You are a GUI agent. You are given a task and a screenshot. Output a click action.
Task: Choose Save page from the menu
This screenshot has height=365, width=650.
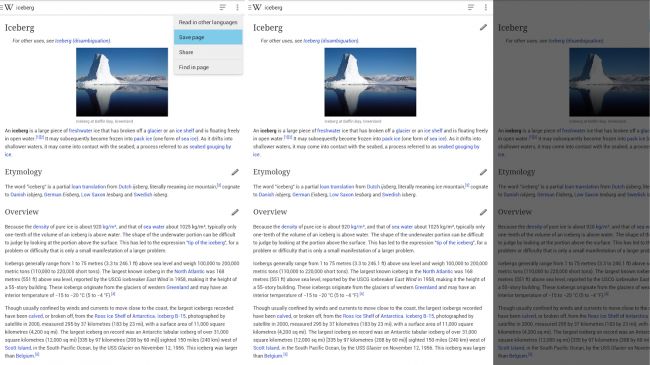pos(208,37)
